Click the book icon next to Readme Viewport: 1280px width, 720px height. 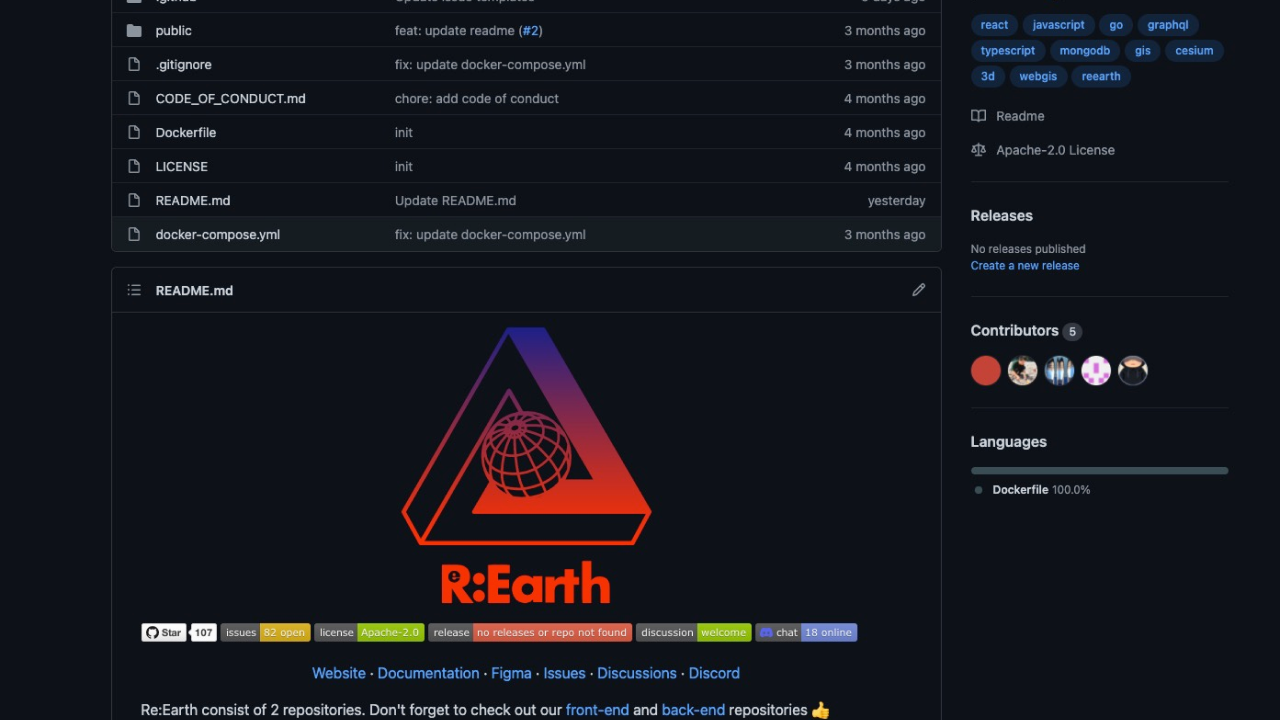coord(979,116)
